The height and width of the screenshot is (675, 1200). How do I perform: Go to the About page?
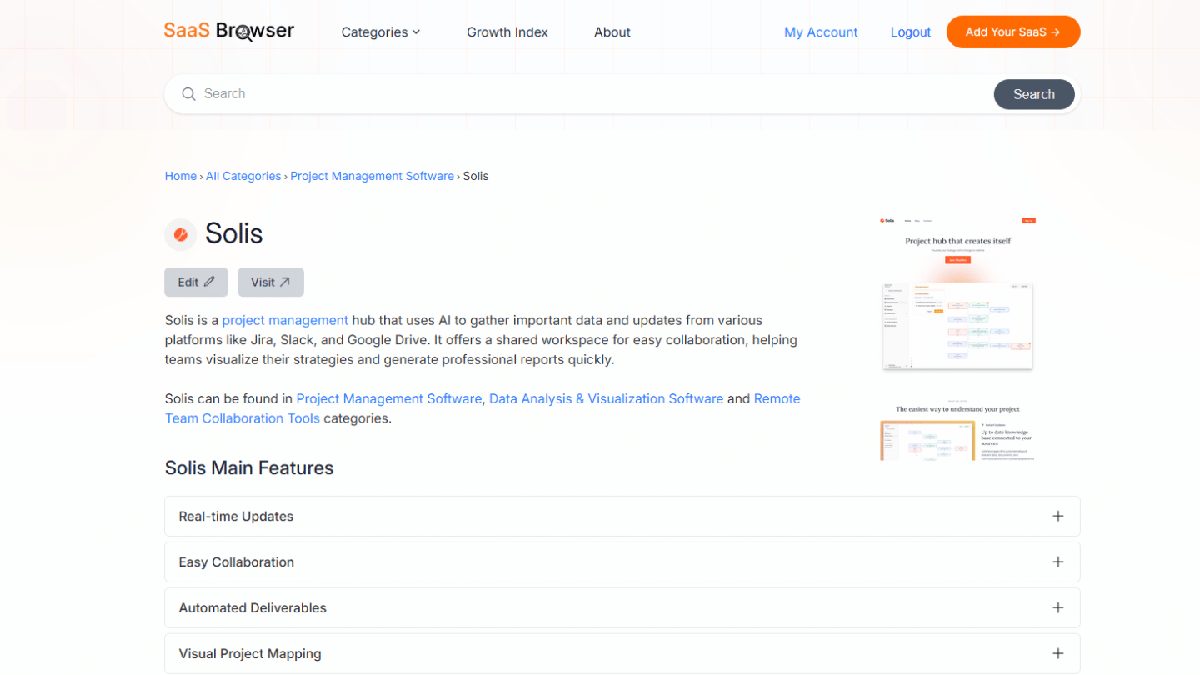(x=612, y=32)
